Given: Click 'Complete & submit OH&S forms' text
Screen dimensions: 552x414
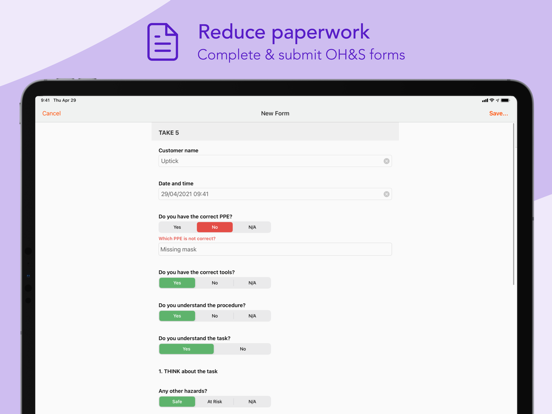Looking at the screenshot, I should [301, 55].
